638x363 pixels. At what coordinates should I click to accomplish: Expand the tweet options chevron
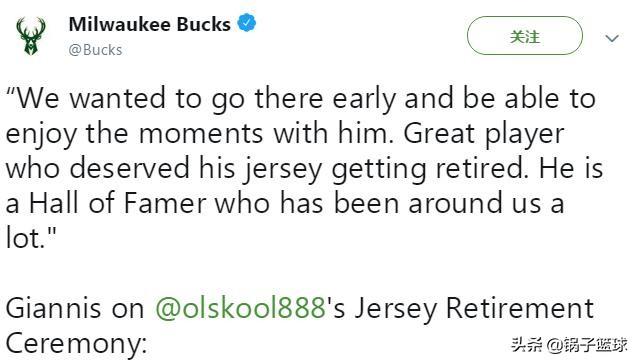pos(612,38)
